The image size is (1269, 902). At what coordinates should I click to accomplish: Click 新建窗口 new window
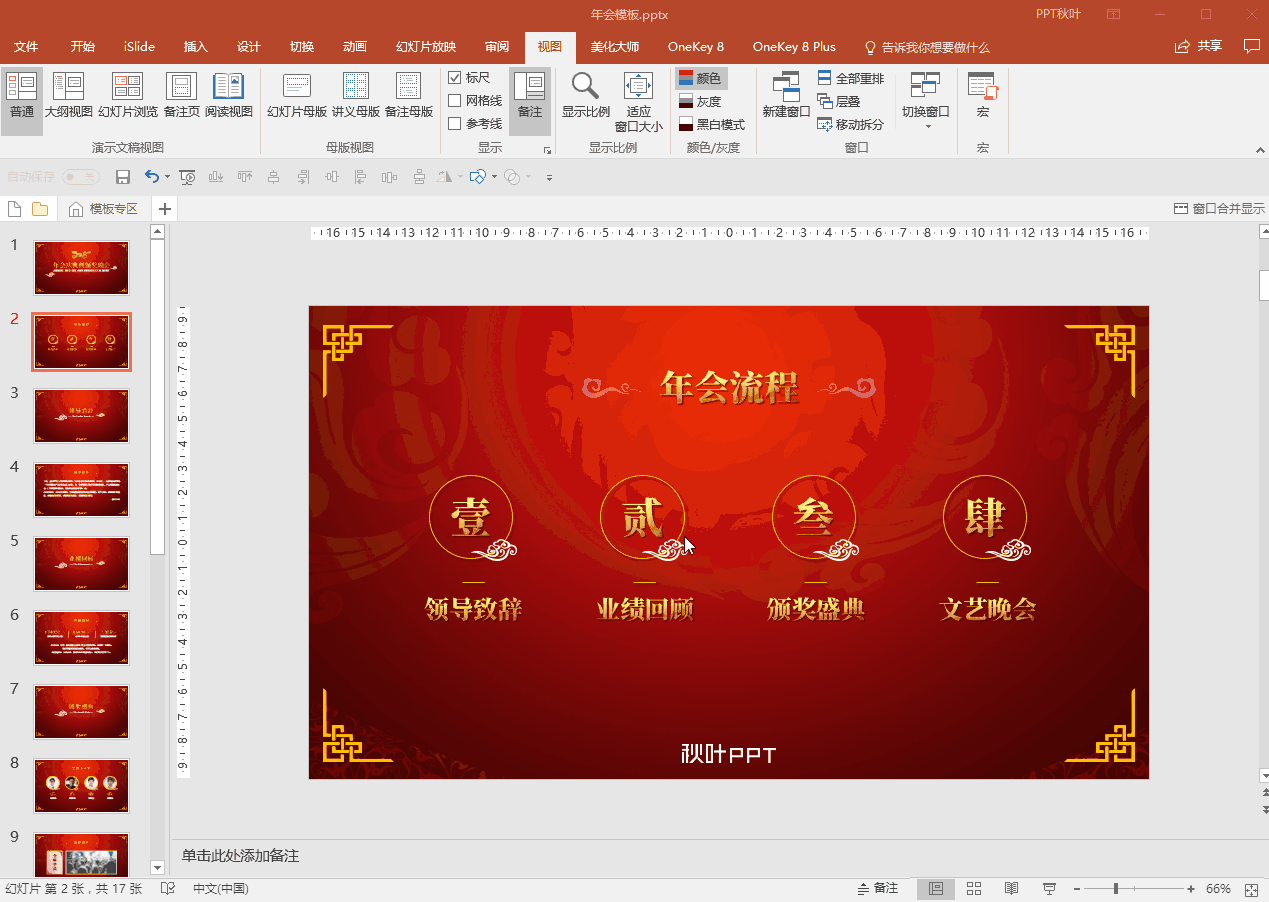786,98
